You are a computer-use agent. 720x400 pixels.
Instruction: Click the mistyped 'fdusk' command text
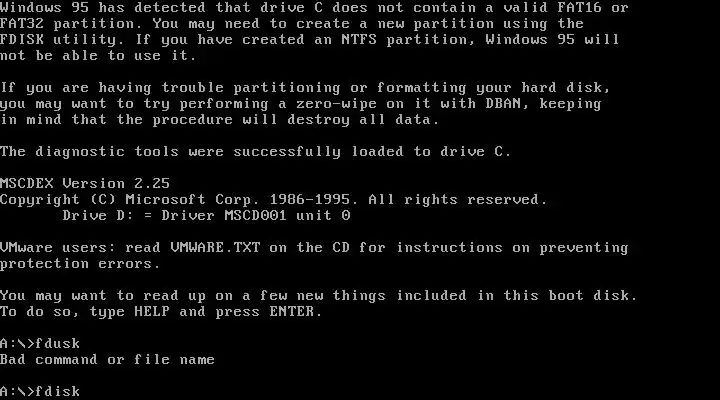tap(57, 344)
